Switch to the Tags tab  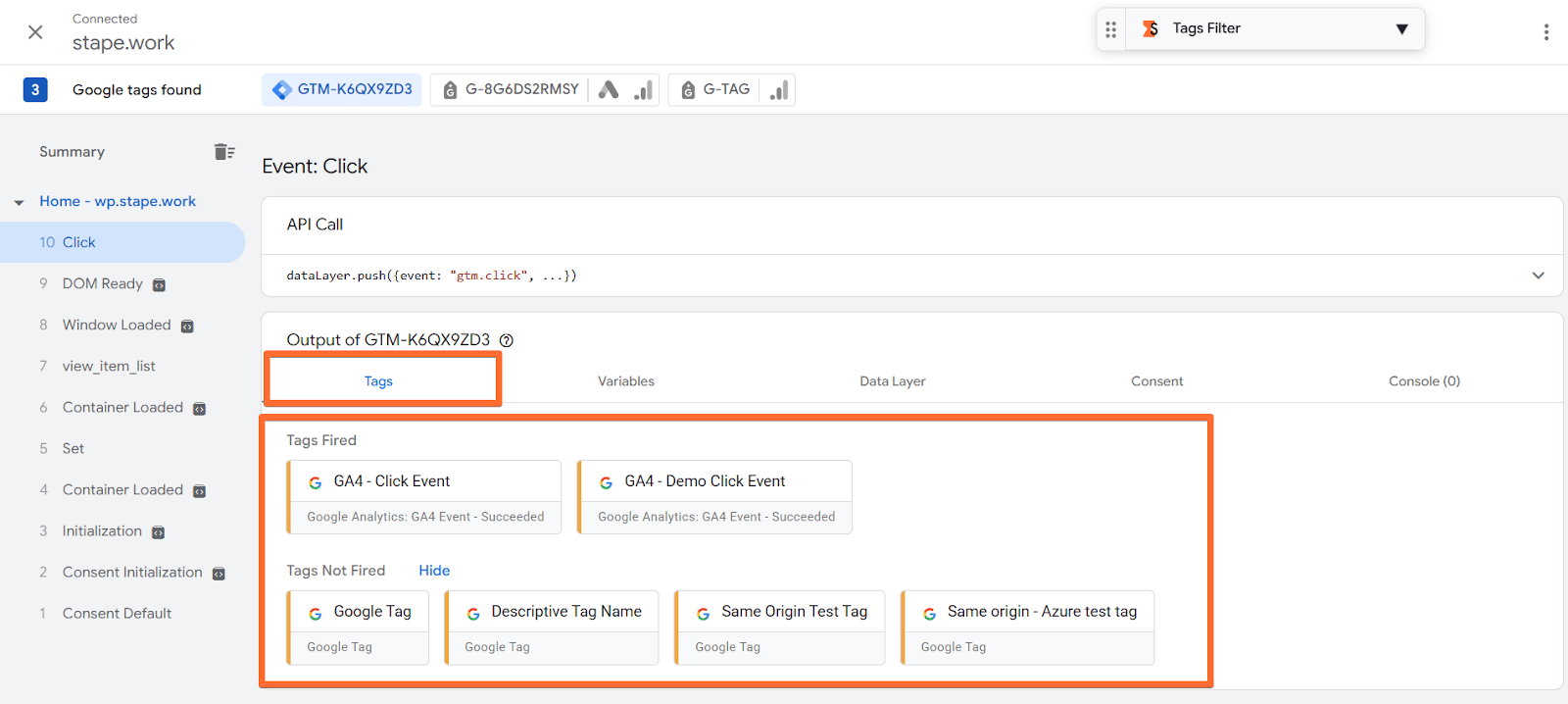click(x=378, y=381)
